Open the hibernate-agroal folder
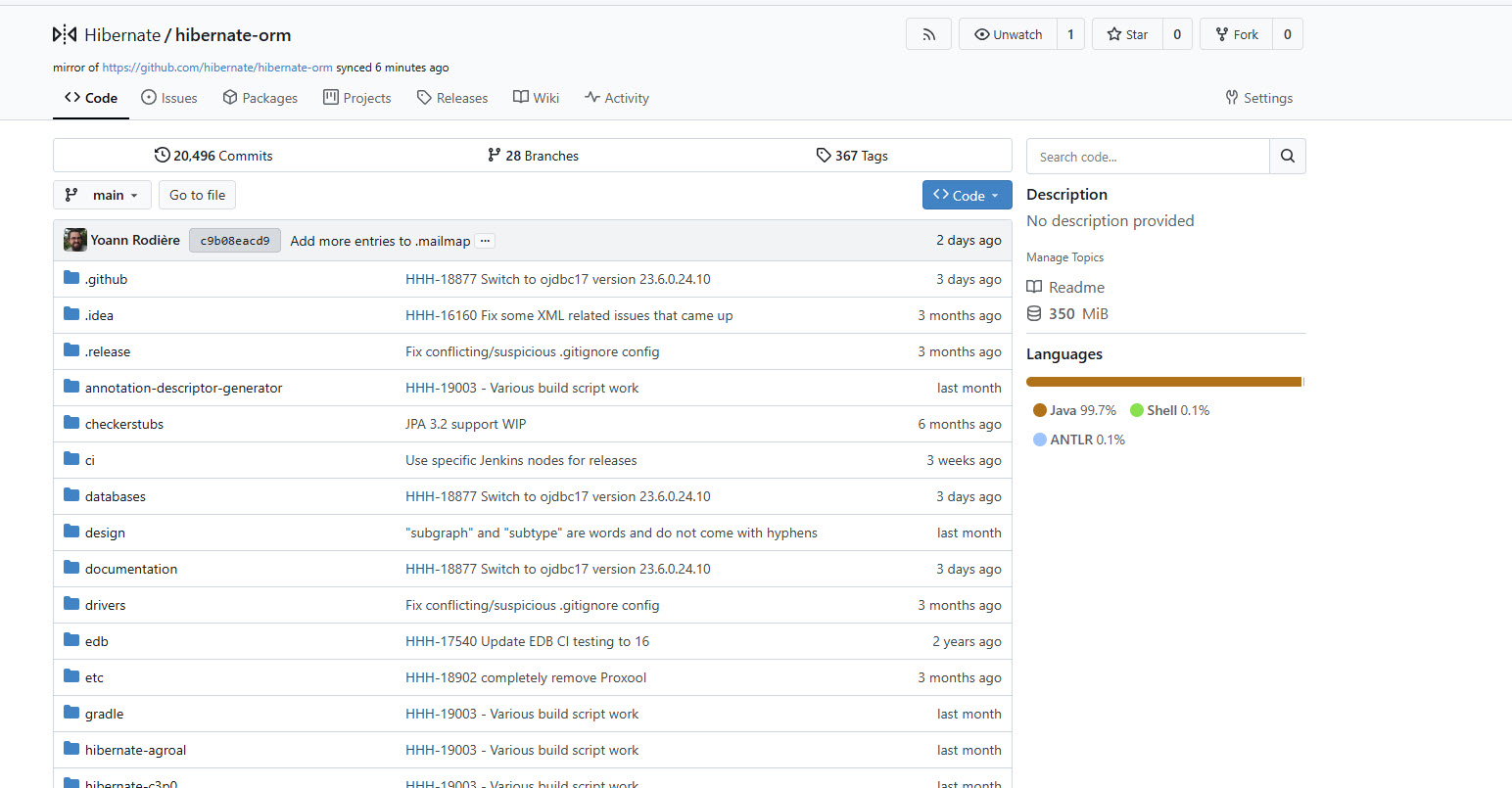 click(x=135, y=750)
